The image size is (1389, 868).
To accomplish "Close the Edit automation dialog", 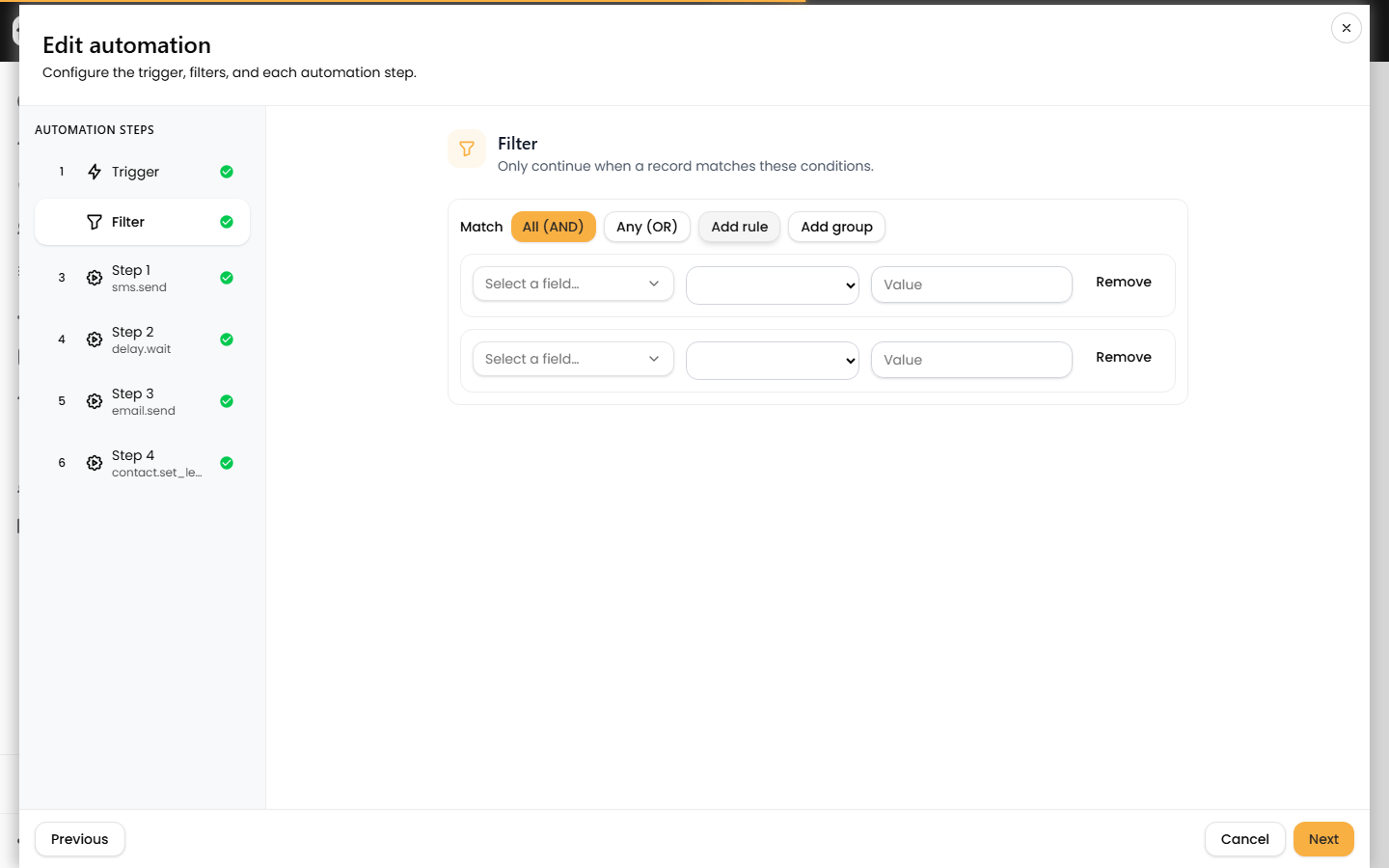I will (1346, 28).
